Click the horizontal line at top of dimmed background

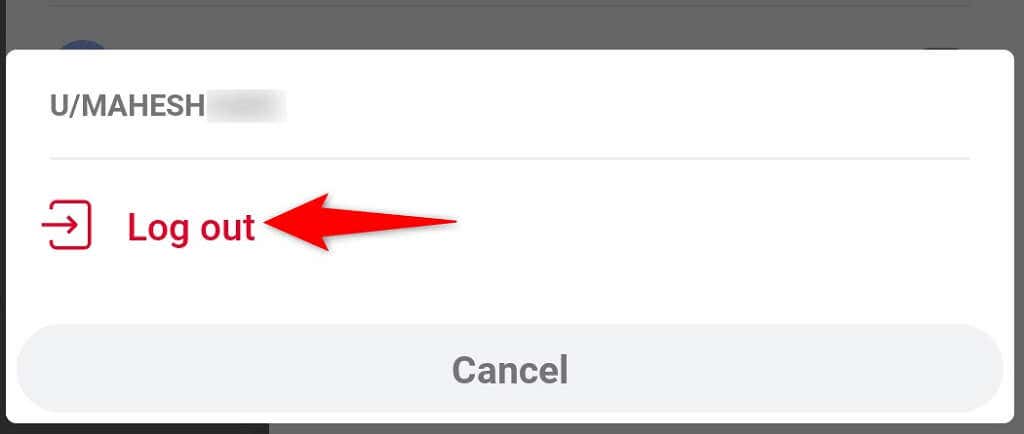[509, 6]
